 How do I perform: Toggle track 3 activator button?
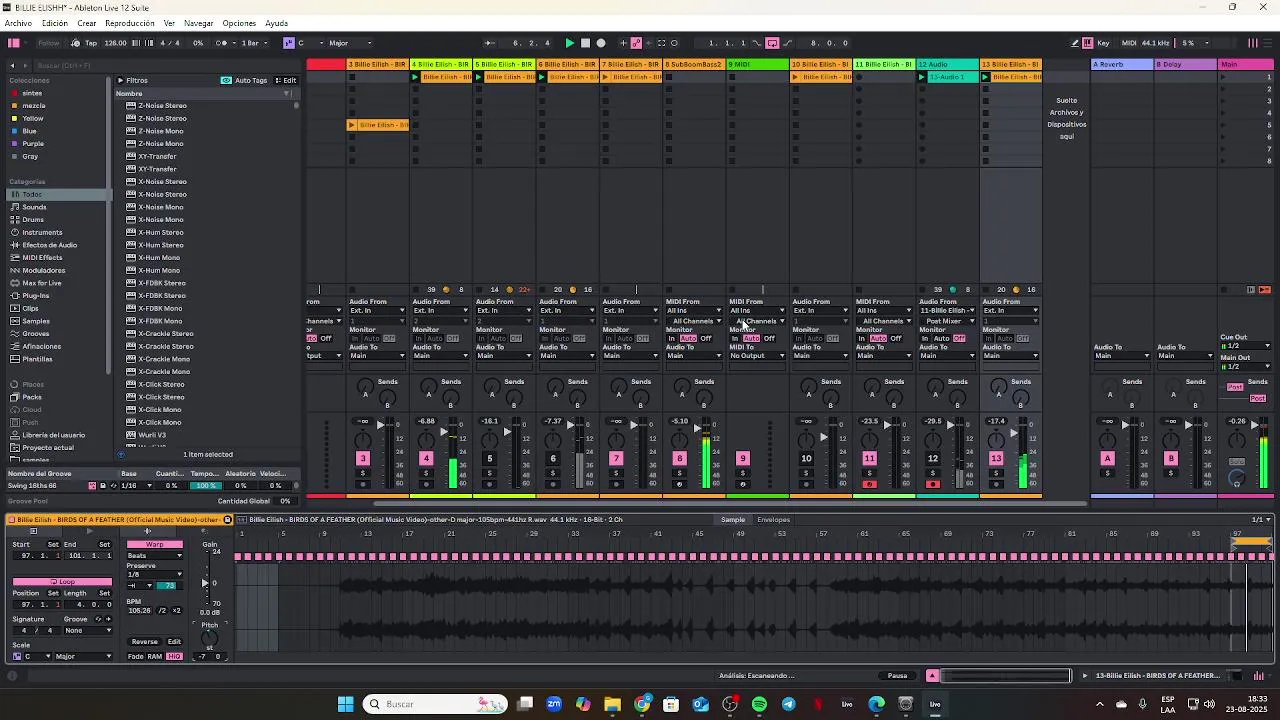tap(363, 459)
